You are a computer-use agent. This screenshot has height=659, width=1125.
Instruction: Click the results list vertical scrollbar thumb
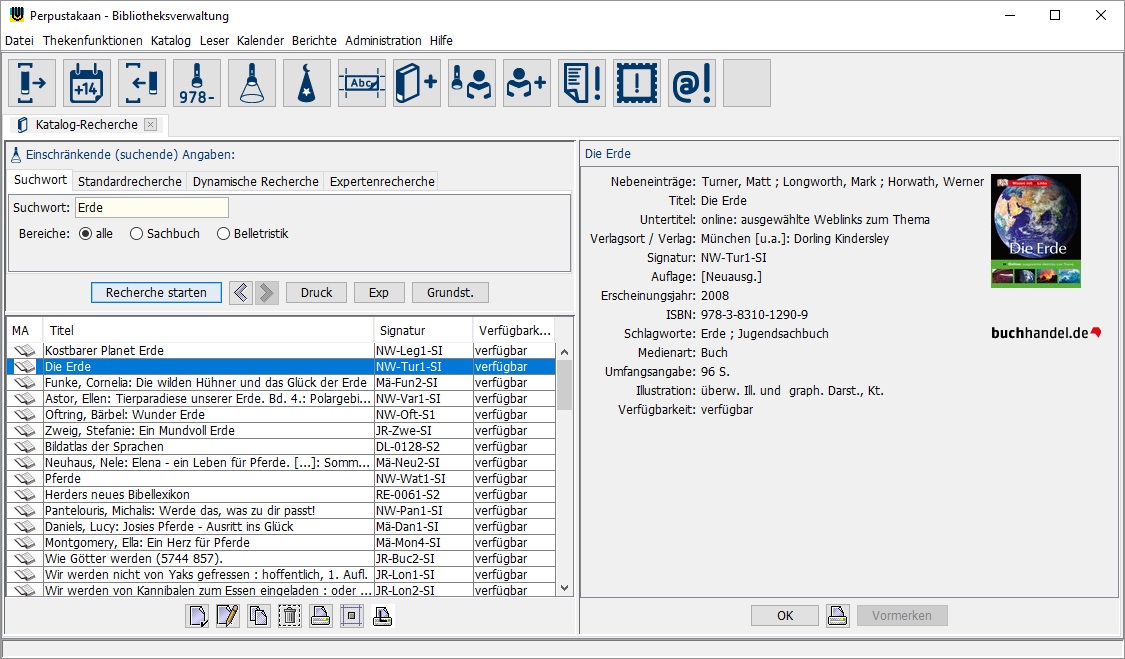pyautogui.click(x=564, y=385)
